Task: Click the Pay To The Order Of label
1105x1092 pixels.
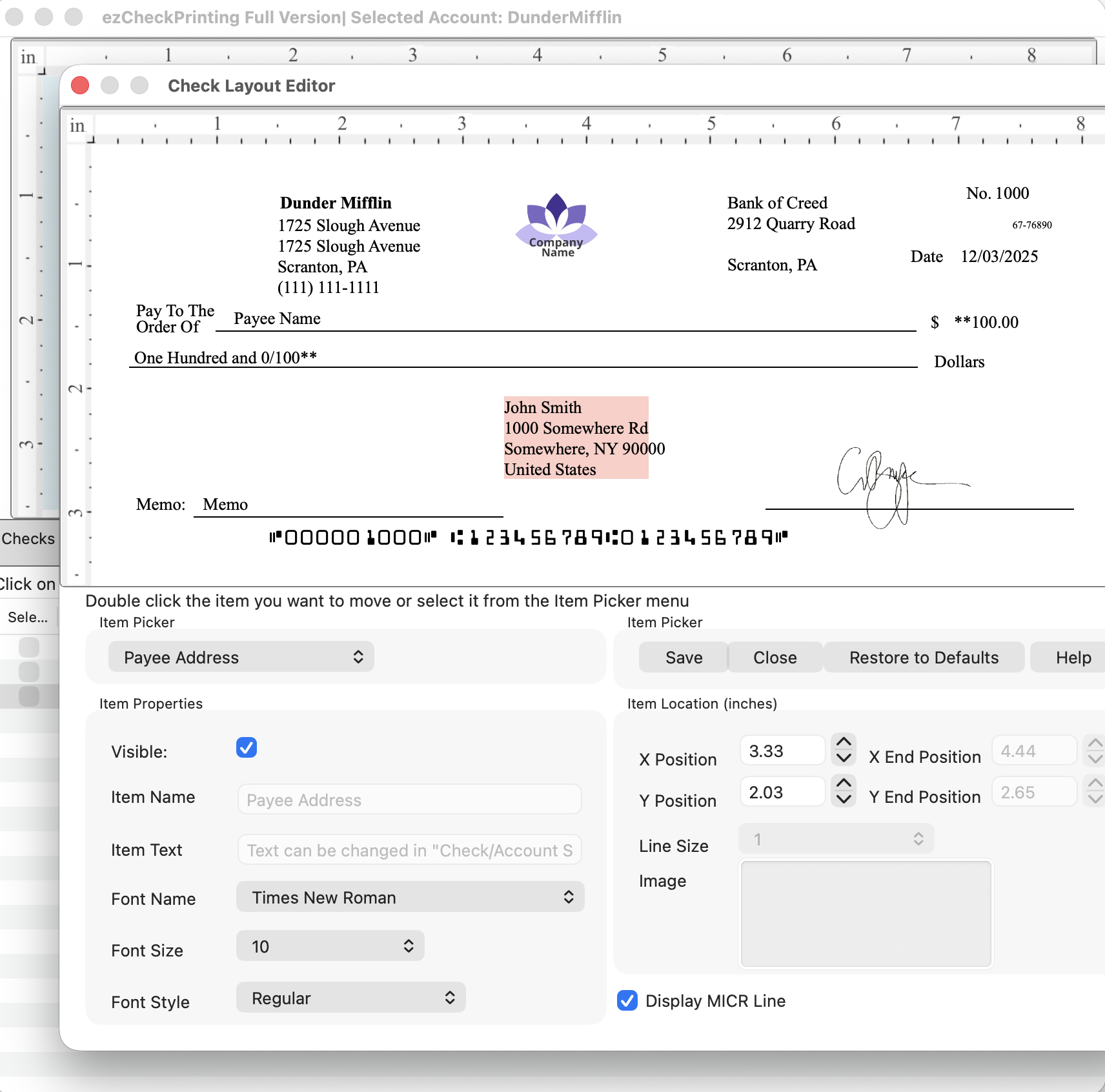Action: click(x=175, y=319)
